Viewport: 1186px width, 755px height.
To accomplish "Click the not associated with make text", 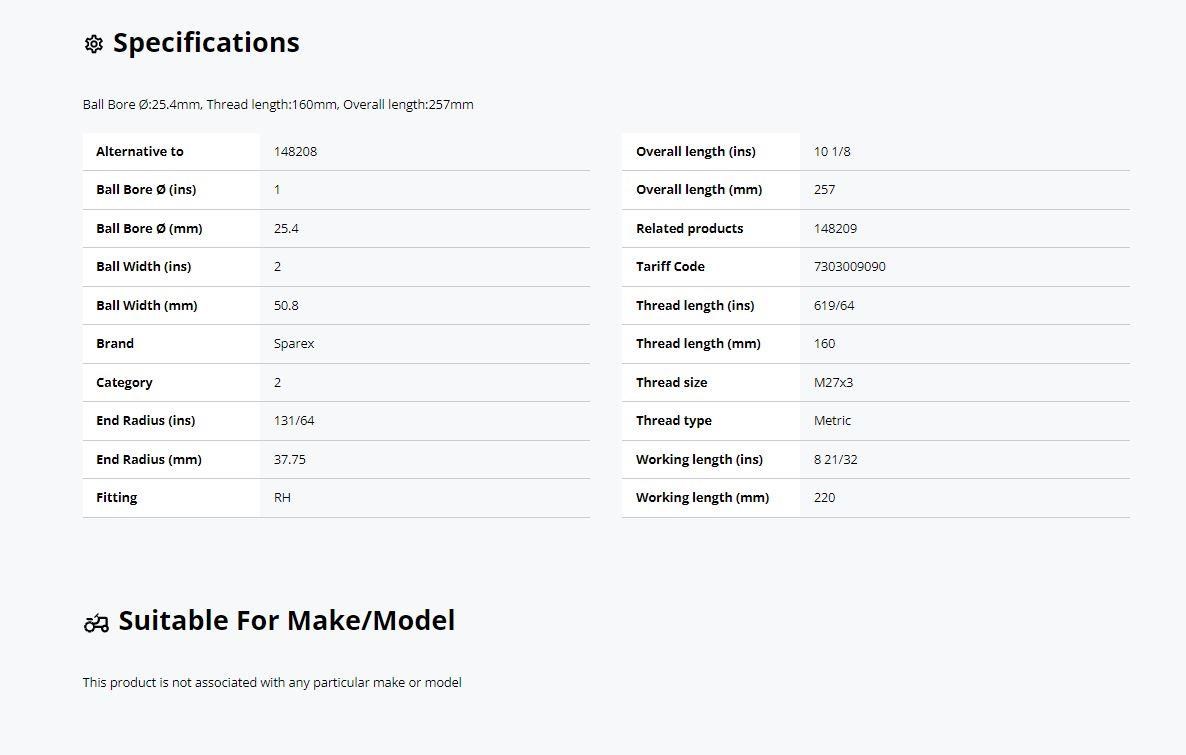I will pyautogui.click(x=272, y=682).
